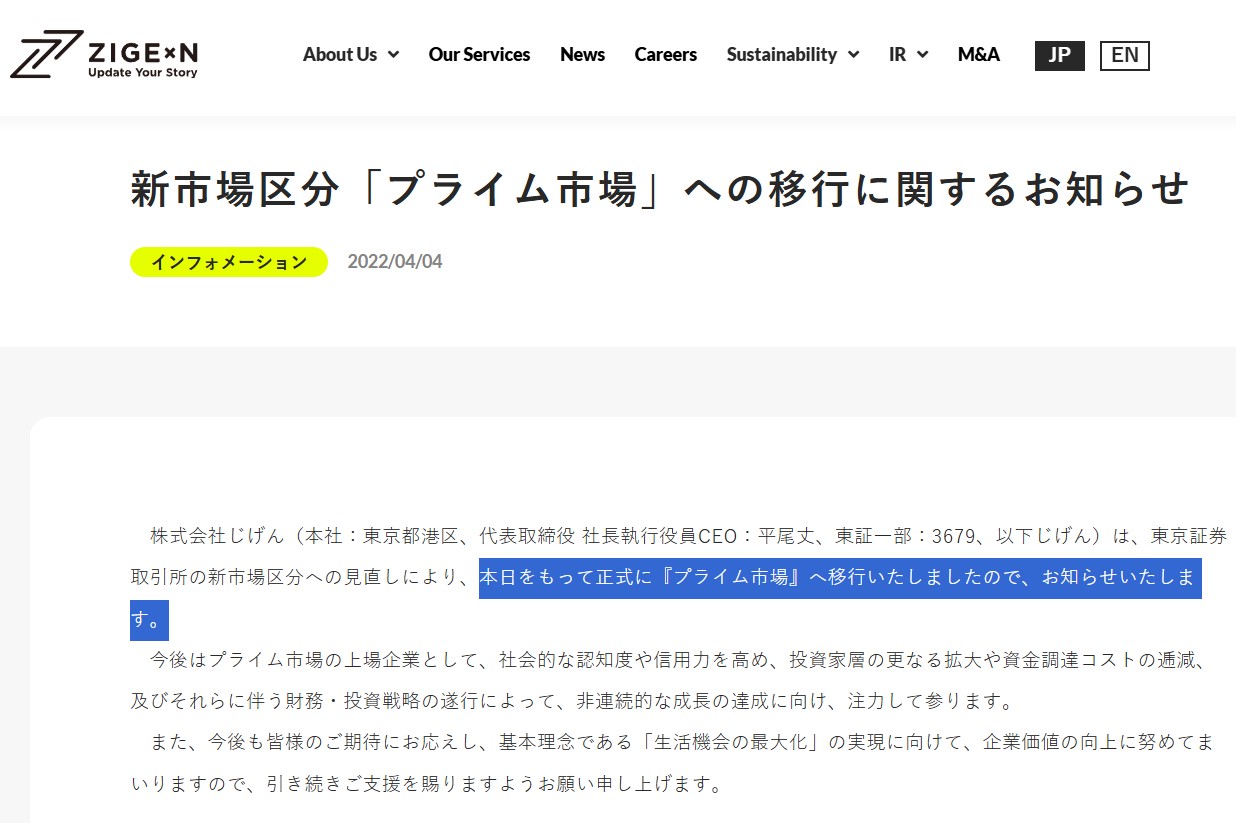Open the News page
Screen dimensions: 1236x823
coord(582,55)
